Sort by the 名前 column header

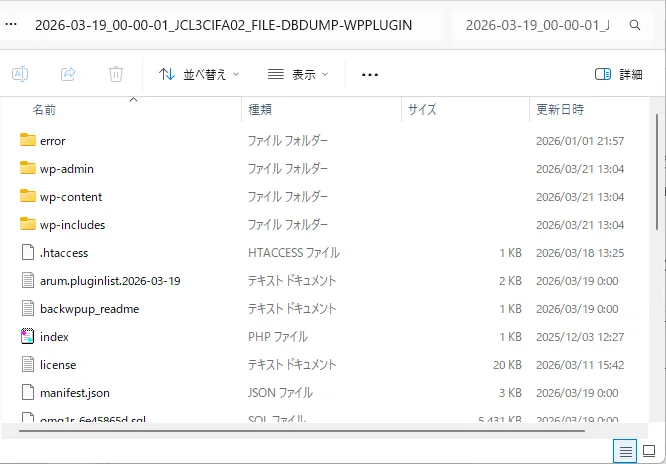(44, 110)
